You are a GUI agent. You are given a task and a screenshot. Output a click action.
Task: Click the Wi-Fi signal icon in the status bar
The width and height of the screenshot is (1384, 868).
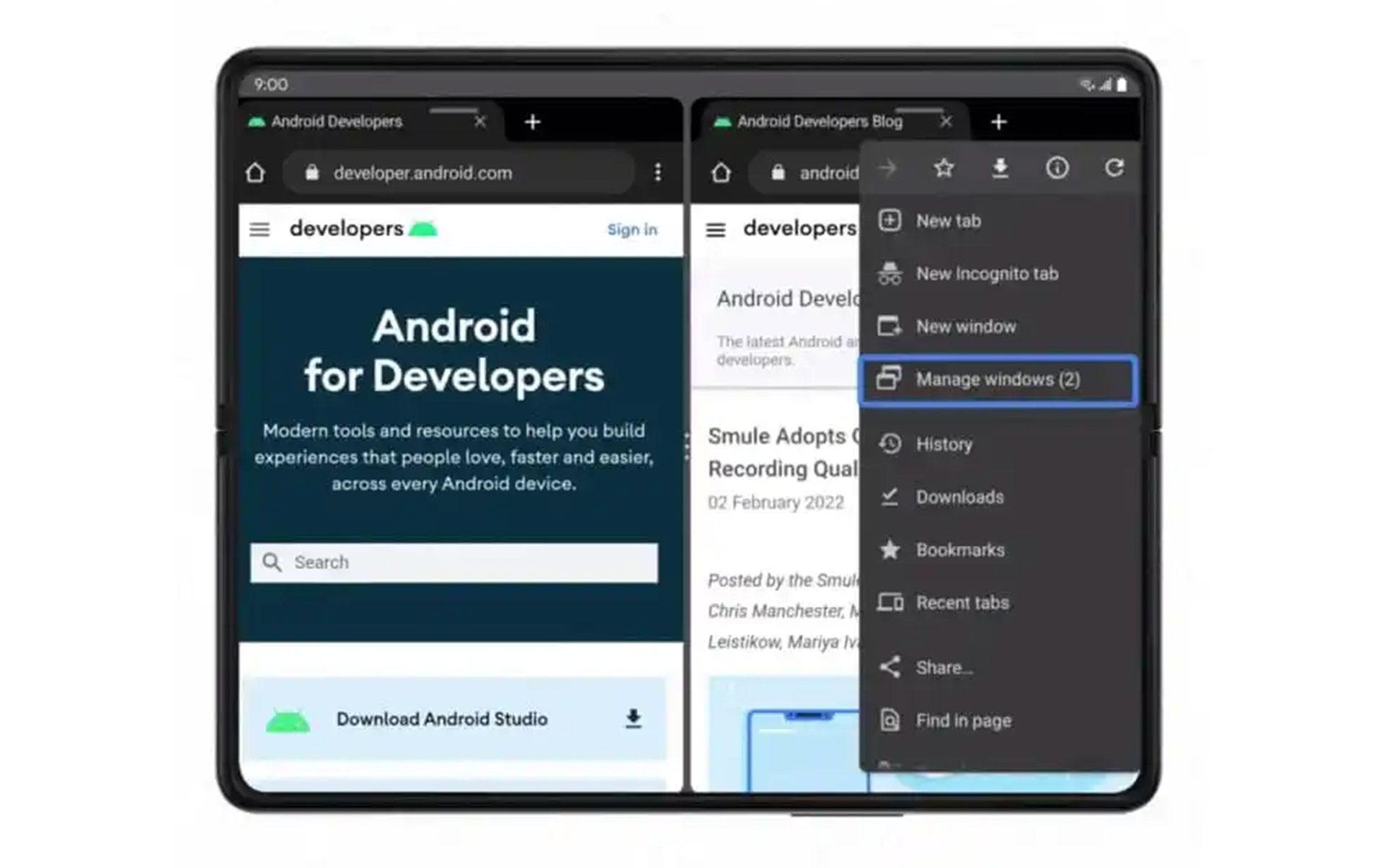1087,85
